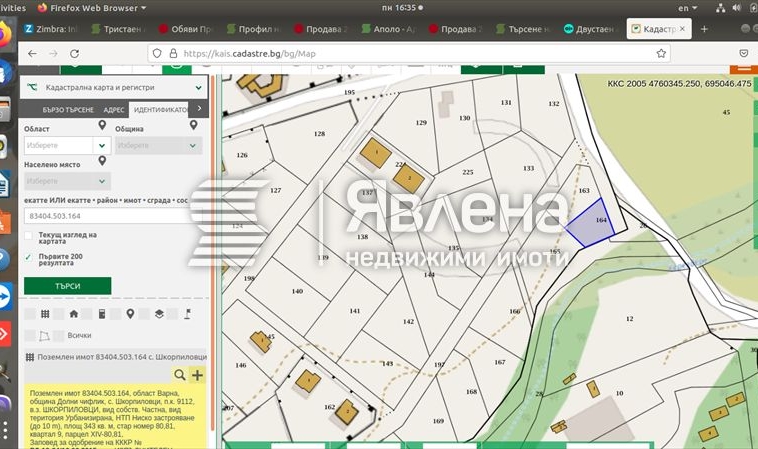Click the map pin beside Населено място
The image size is (758, 449).
102,161
